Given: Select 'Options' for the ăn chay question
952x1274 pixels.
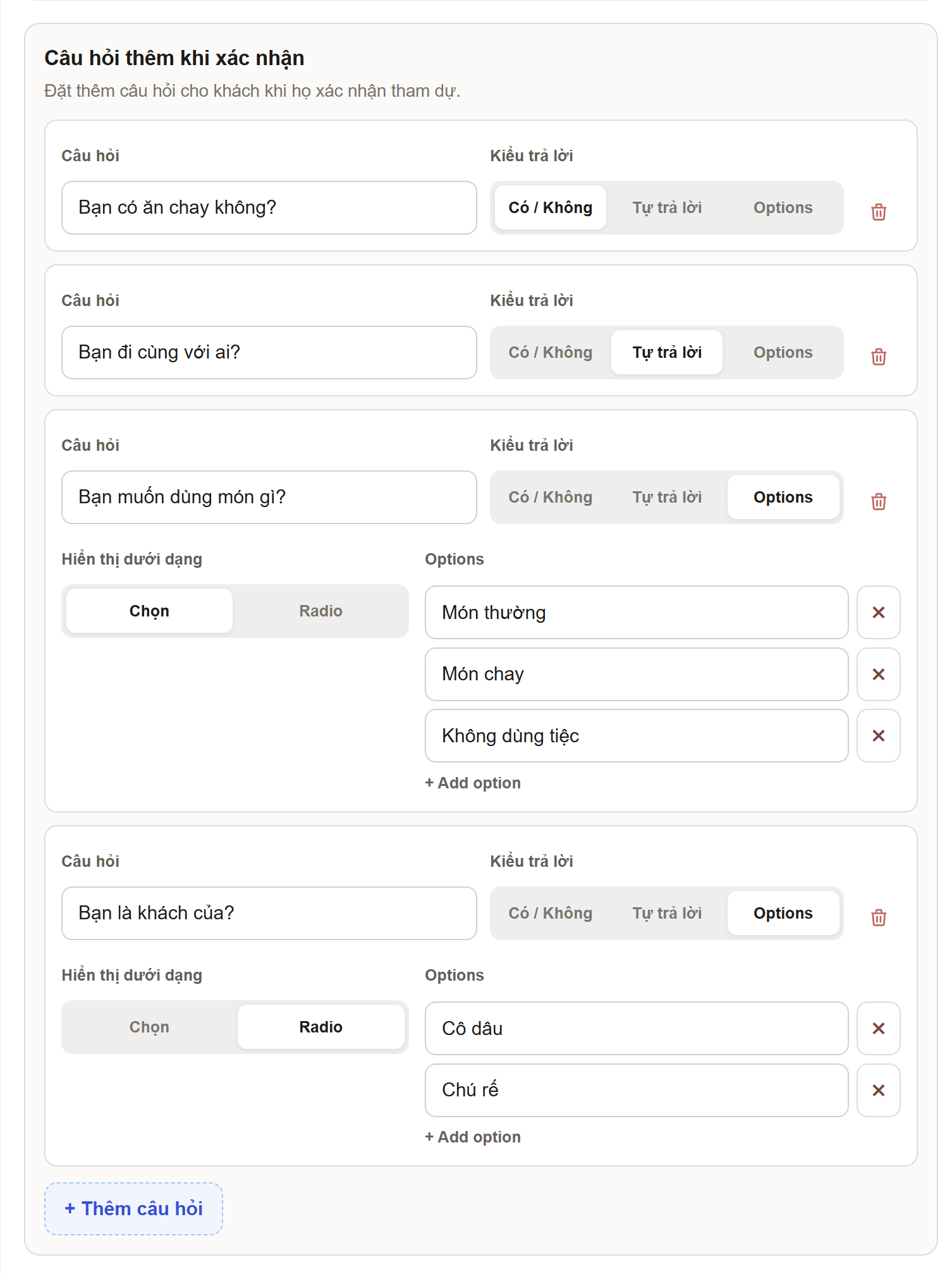Looking at the screenshot, I should pos(783,207).
